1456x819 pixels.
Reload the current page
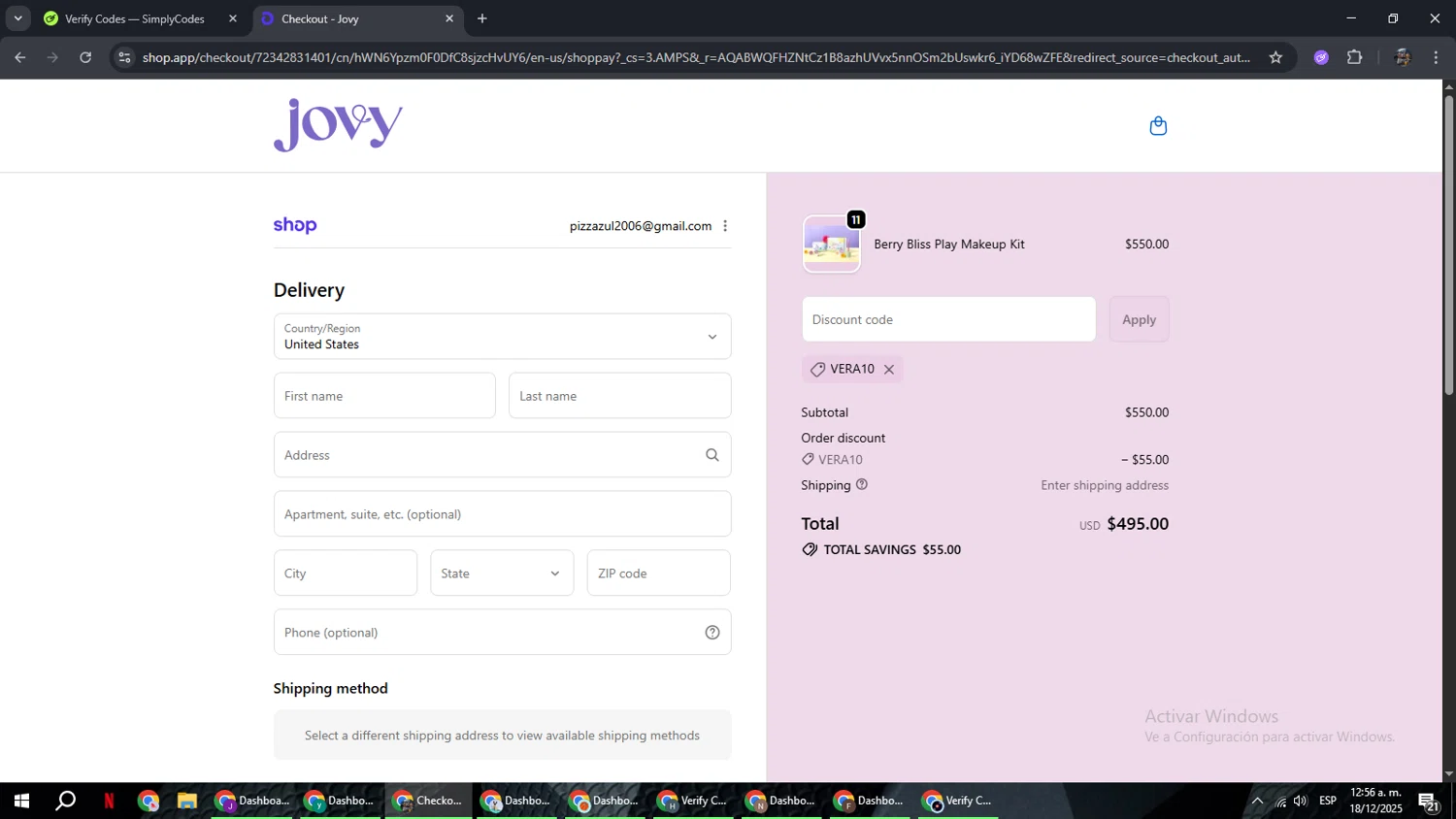(x=85, y=57)
